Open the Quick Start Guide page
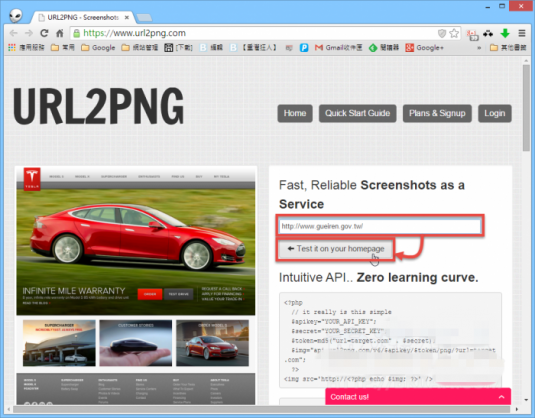The height and width of the screenshot is (418, 535). point(357,113)
